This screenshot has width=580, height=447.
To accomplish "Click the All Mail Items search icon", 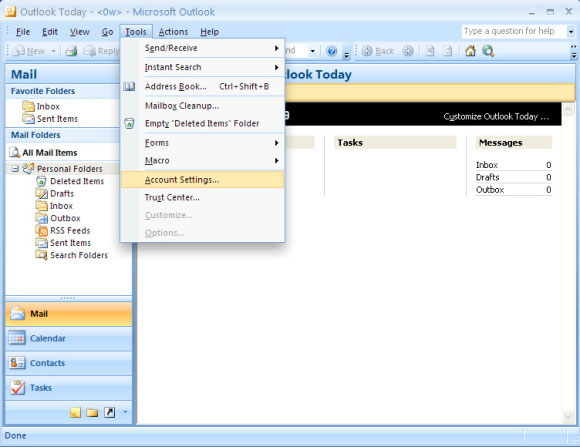I will pos(15,152).
